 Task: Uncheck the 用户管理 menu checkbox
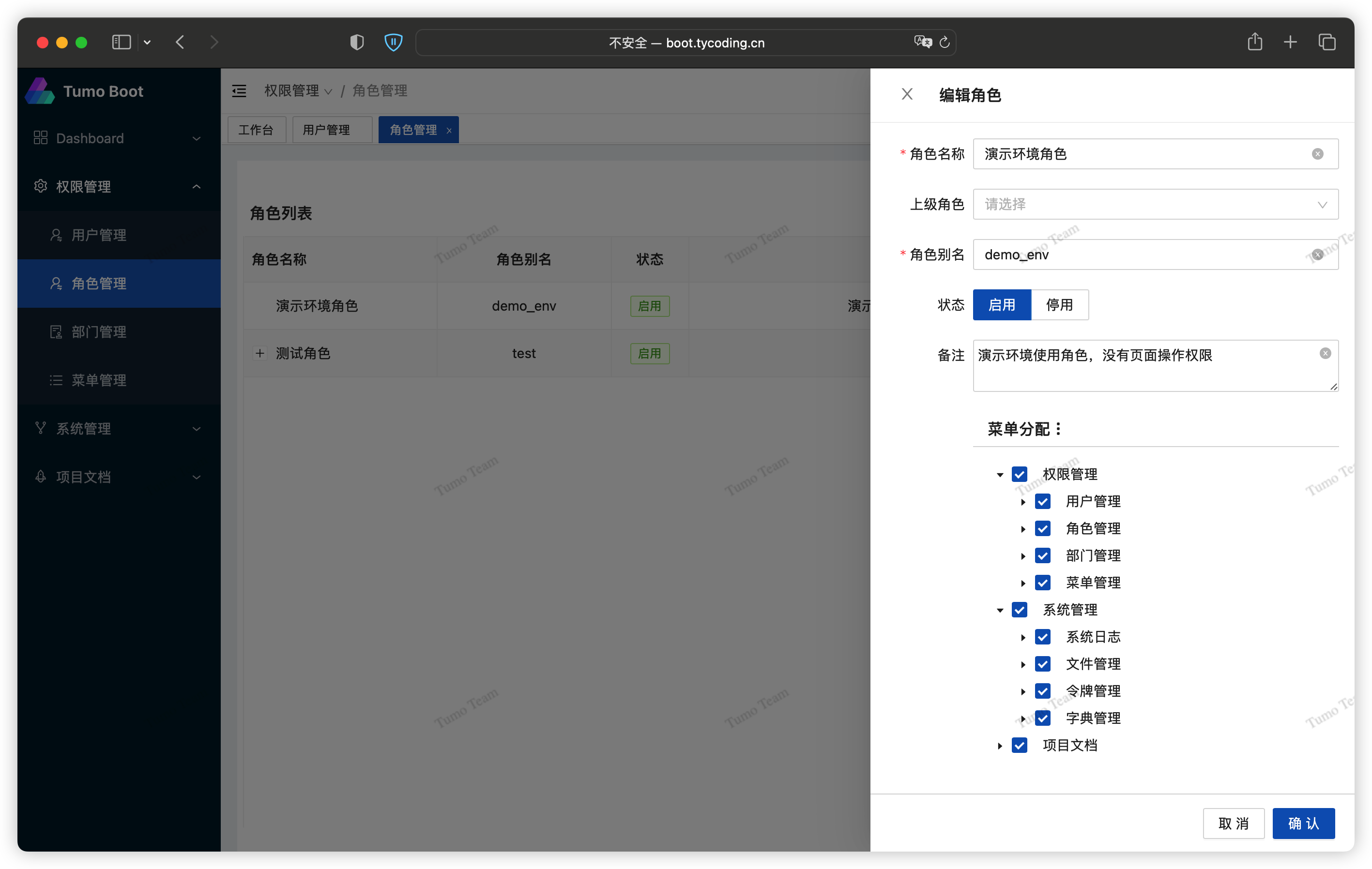[x=1043, y=502]
